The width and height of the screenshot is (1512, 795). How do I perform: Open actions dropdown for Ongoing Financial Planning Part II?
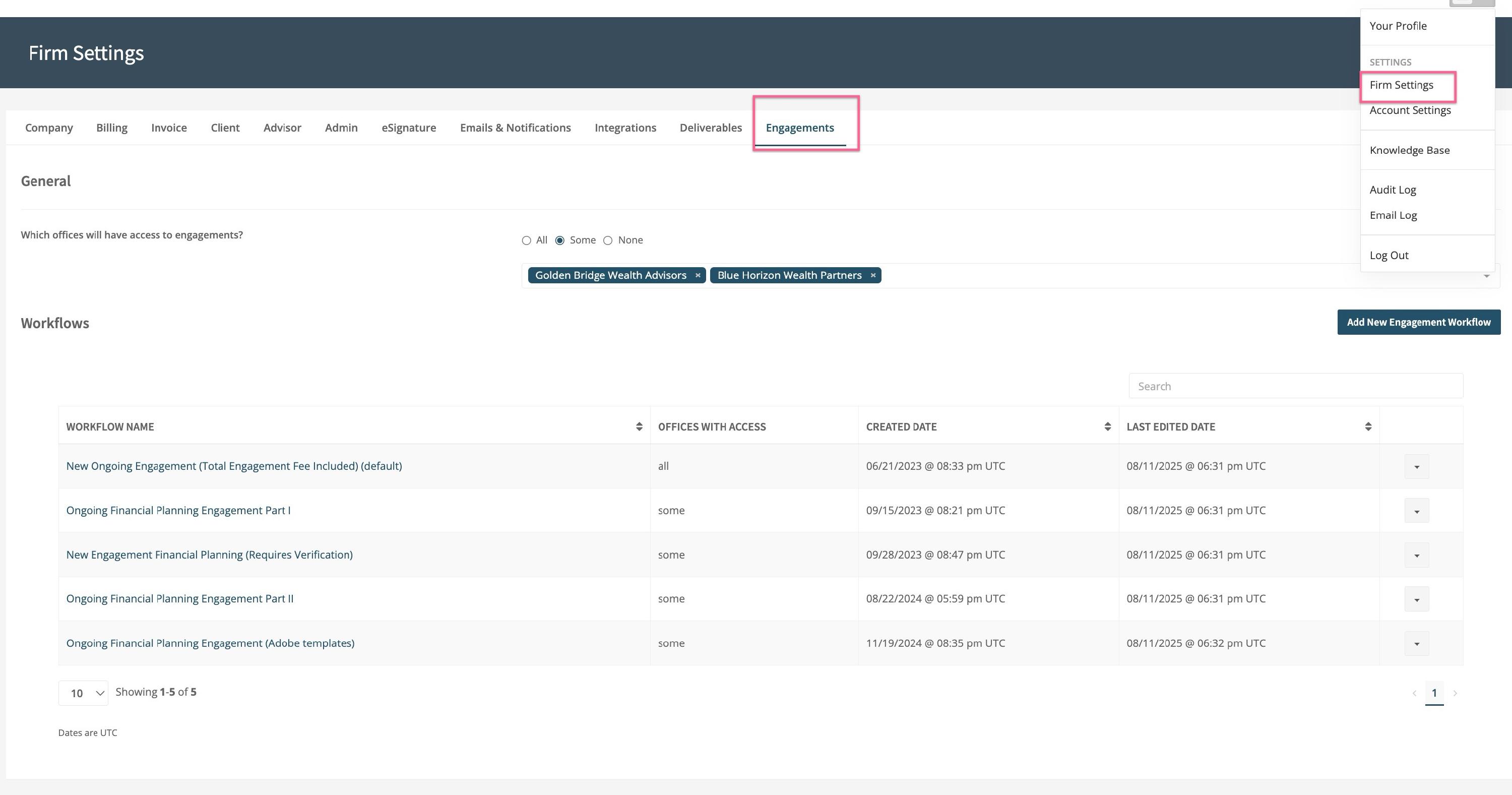point(1416,599)
